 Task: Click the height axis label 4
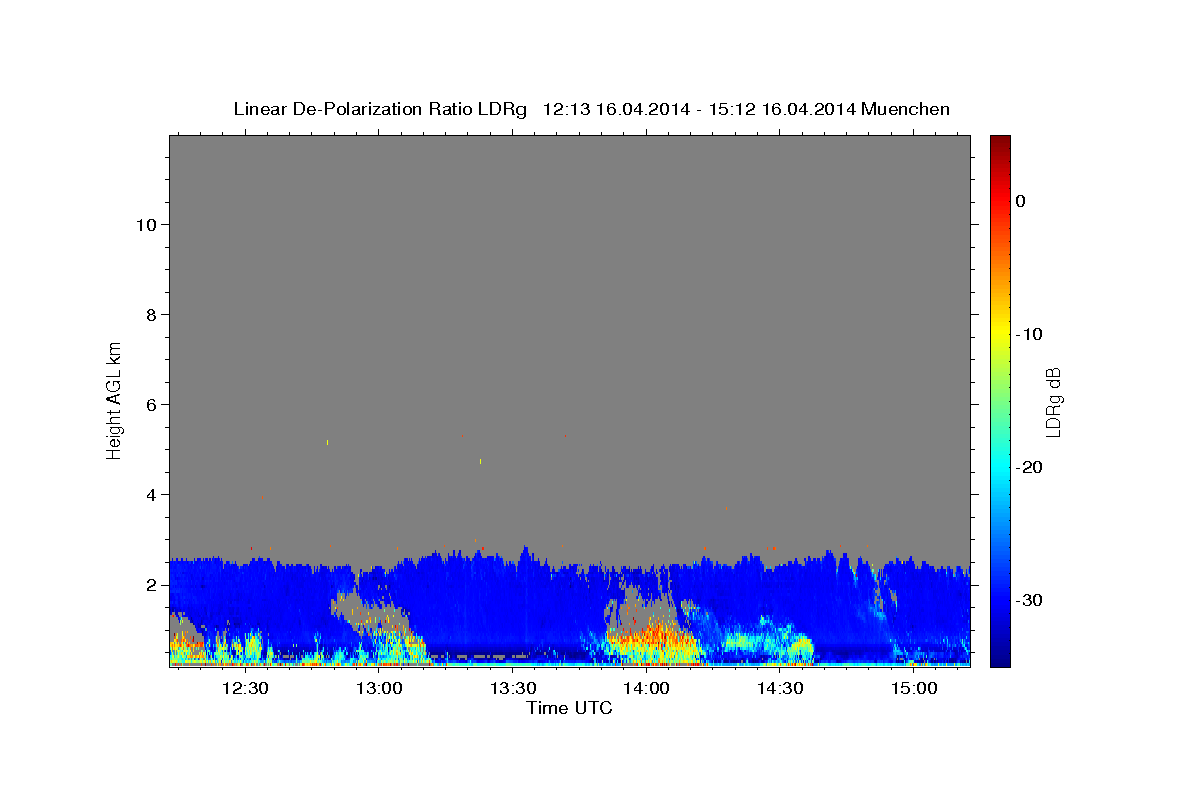[x=151, y=494]
